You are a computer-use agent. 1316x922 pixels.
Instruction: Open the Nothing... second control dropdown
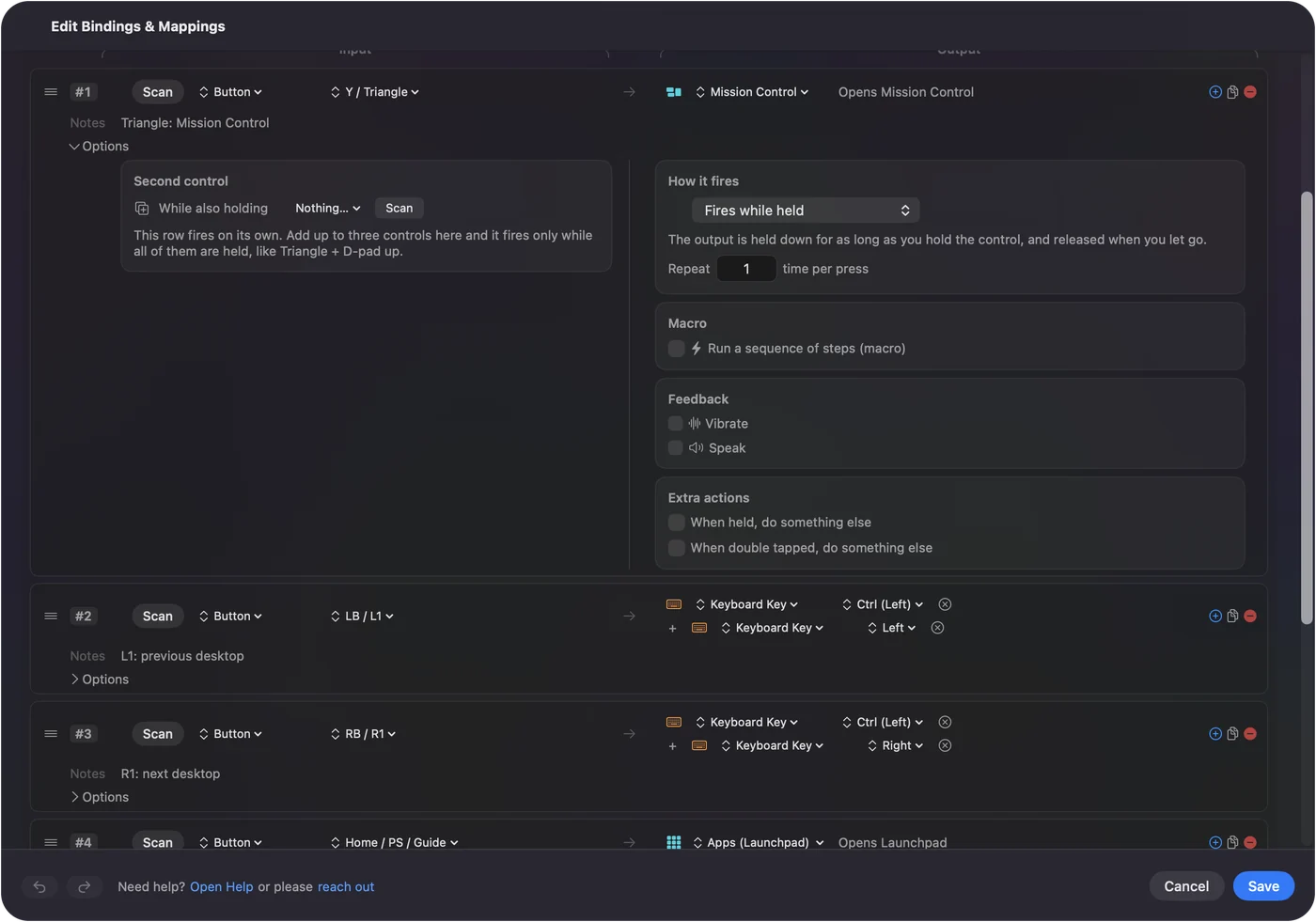pyautogui.click(x=328, y=209)
